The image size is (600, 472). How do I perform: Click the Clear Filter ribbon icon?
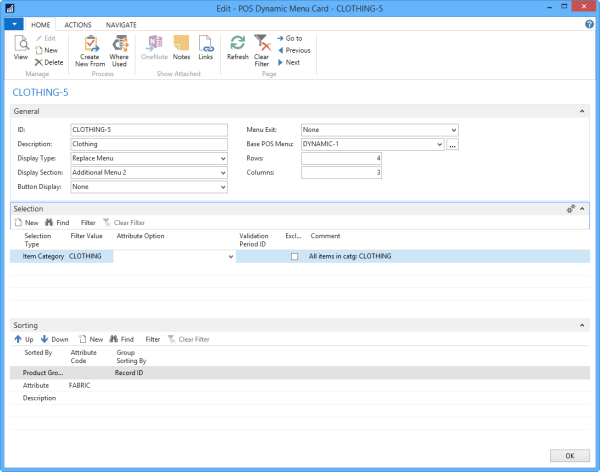tap(262, 47)
